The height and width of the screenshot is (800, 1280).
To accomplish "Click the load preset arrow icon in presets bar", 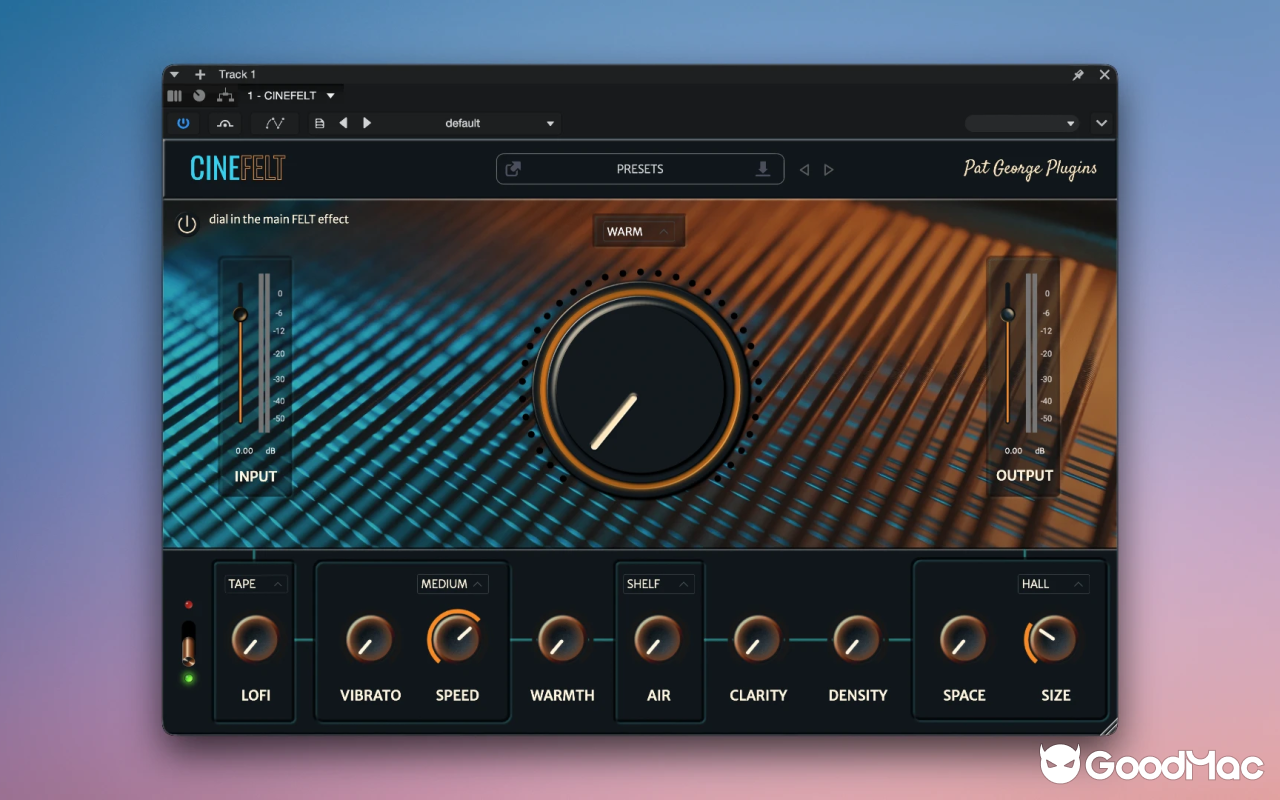I will [513, 169].
